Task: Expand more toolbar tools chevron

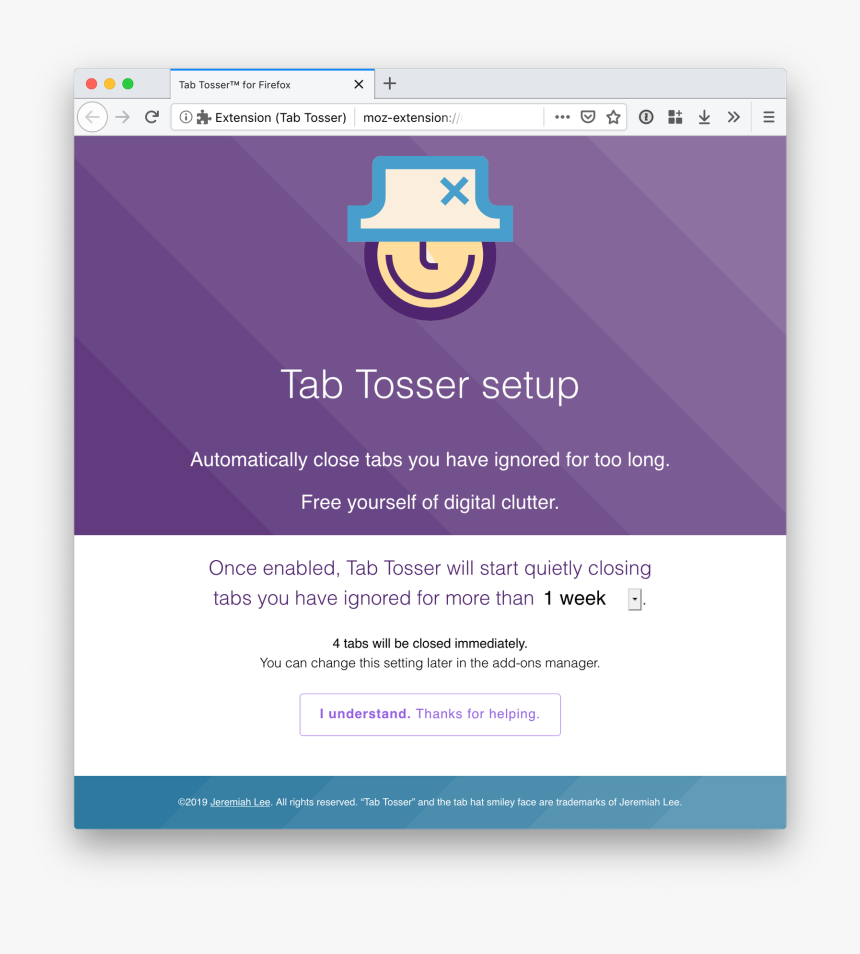Action: (733, 117)
